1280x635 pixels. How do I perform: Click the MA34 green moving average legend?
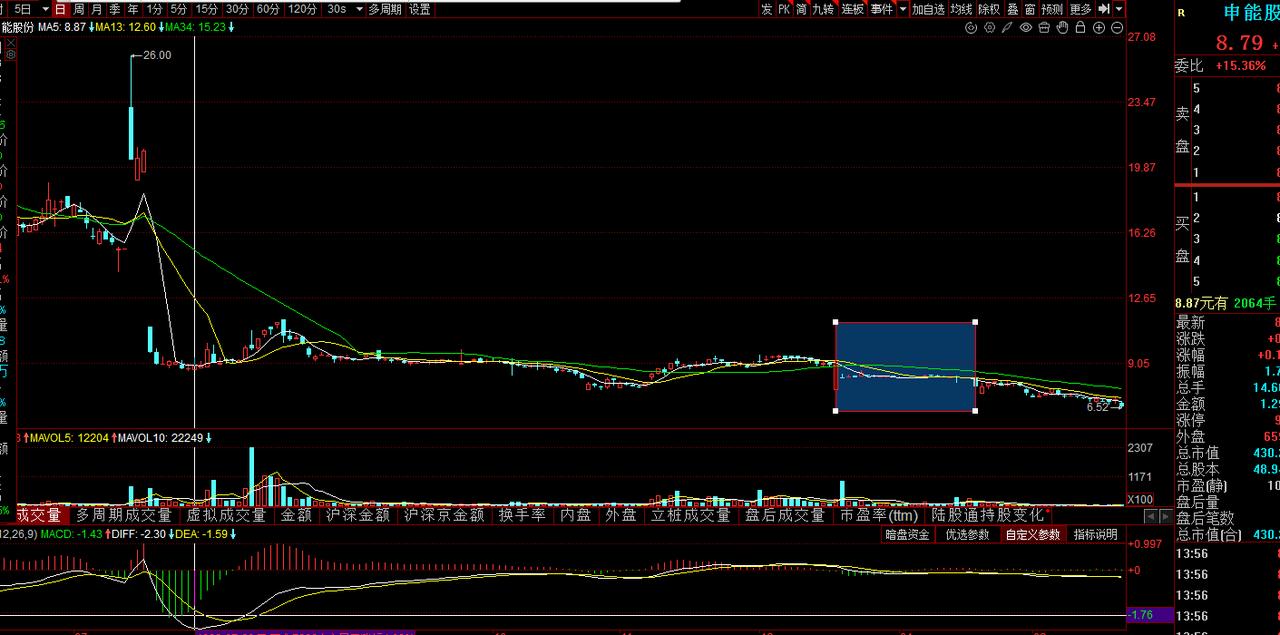195,27
